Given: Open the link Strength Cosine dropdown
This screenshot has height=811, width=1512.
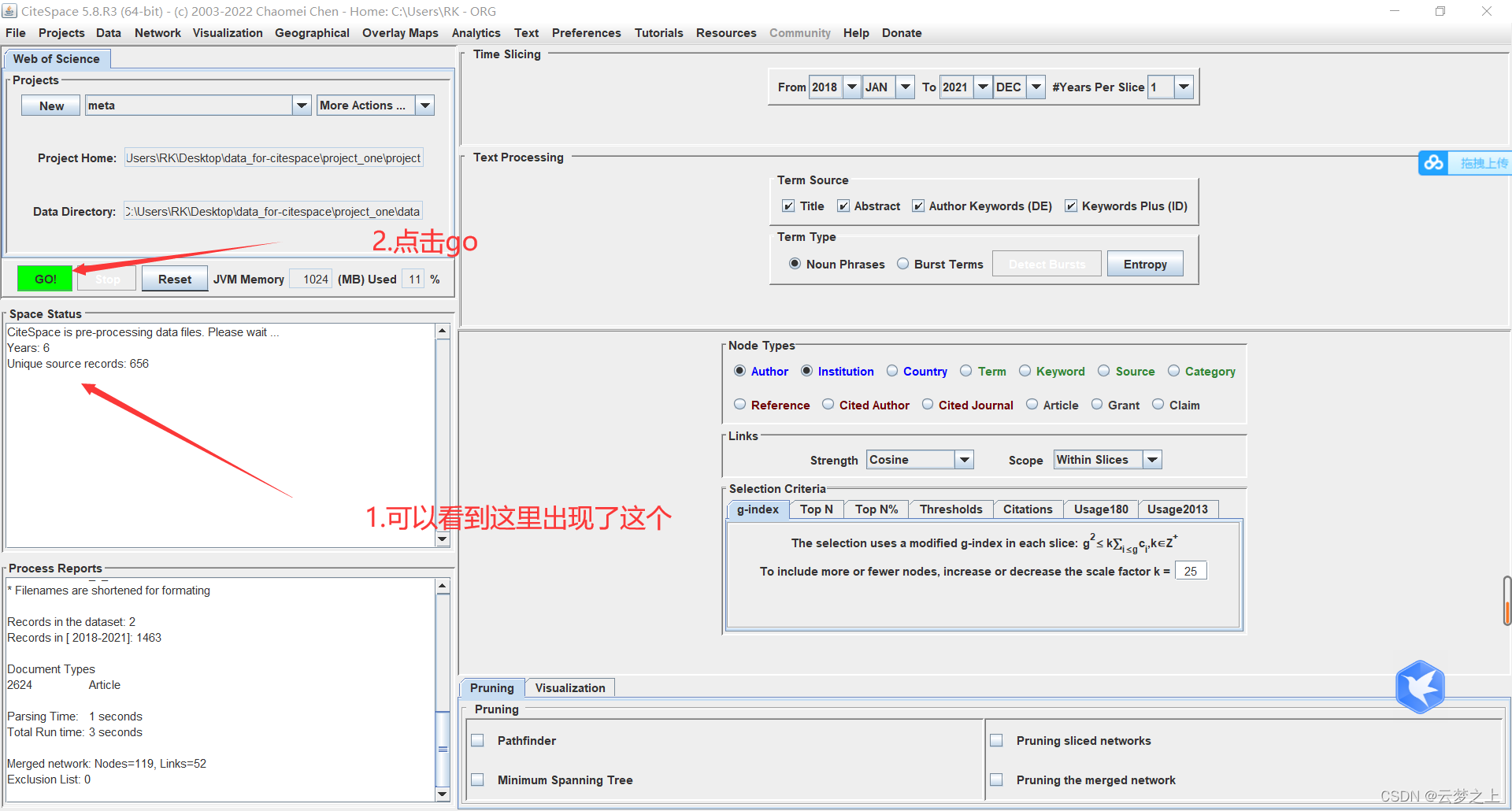Looking at the screenshot, I should click(965, 460).
